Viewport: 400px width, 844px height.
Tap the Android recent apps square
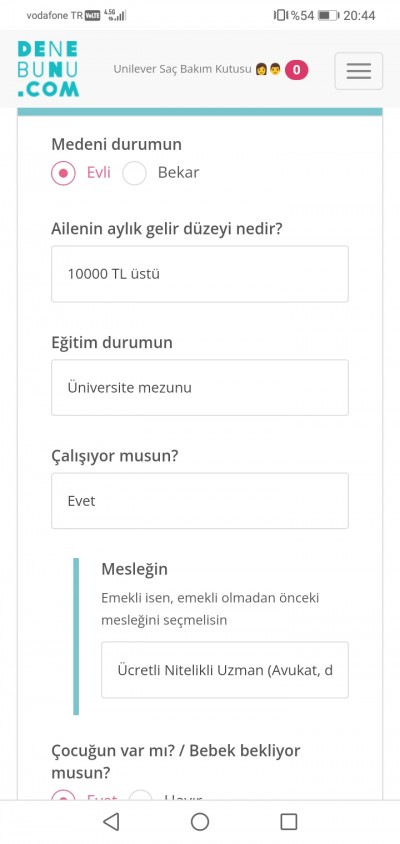[x=289, y=821]
